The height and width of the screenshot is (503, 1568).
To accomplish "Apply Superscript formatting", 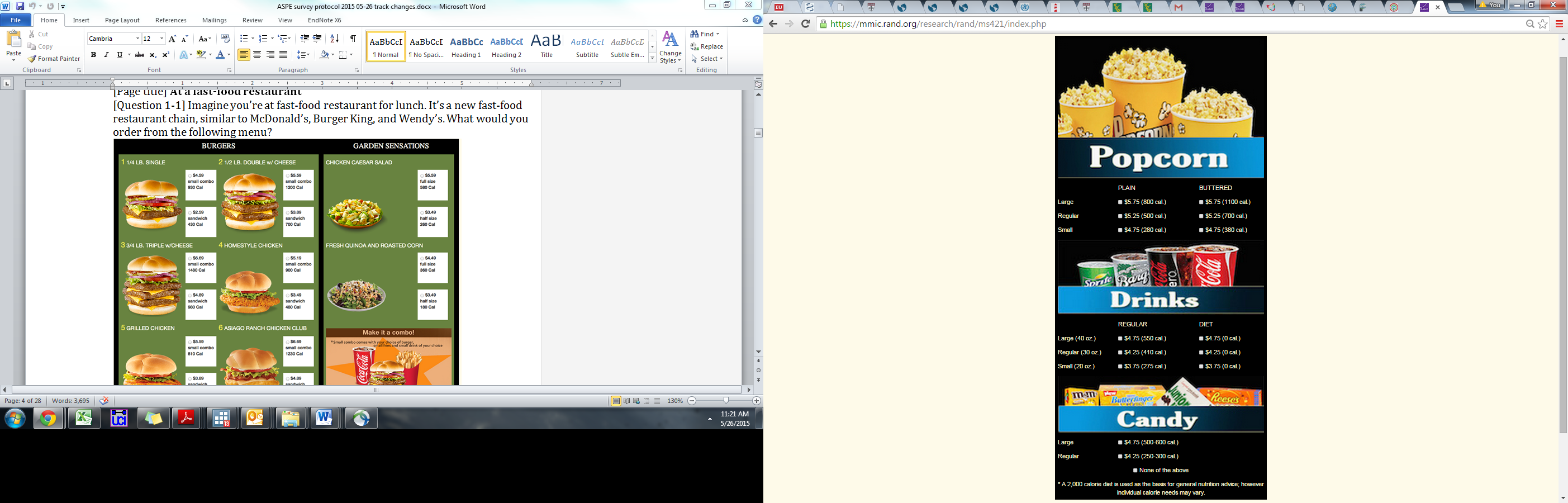I will tap(165, 55).
